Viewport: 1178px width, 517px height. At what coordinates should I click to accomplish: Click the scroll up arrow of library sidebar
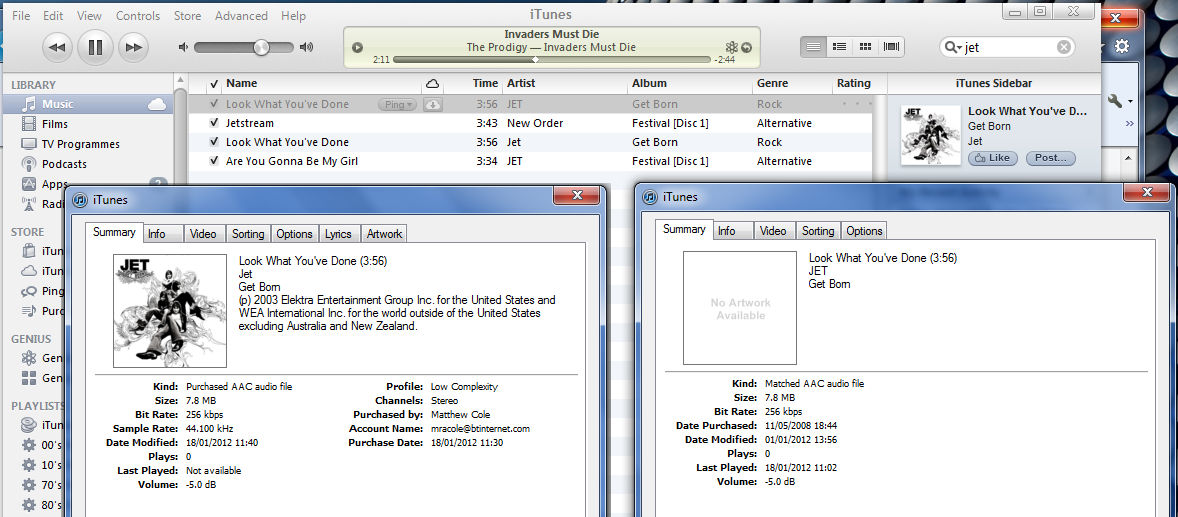tap(180, 80)
